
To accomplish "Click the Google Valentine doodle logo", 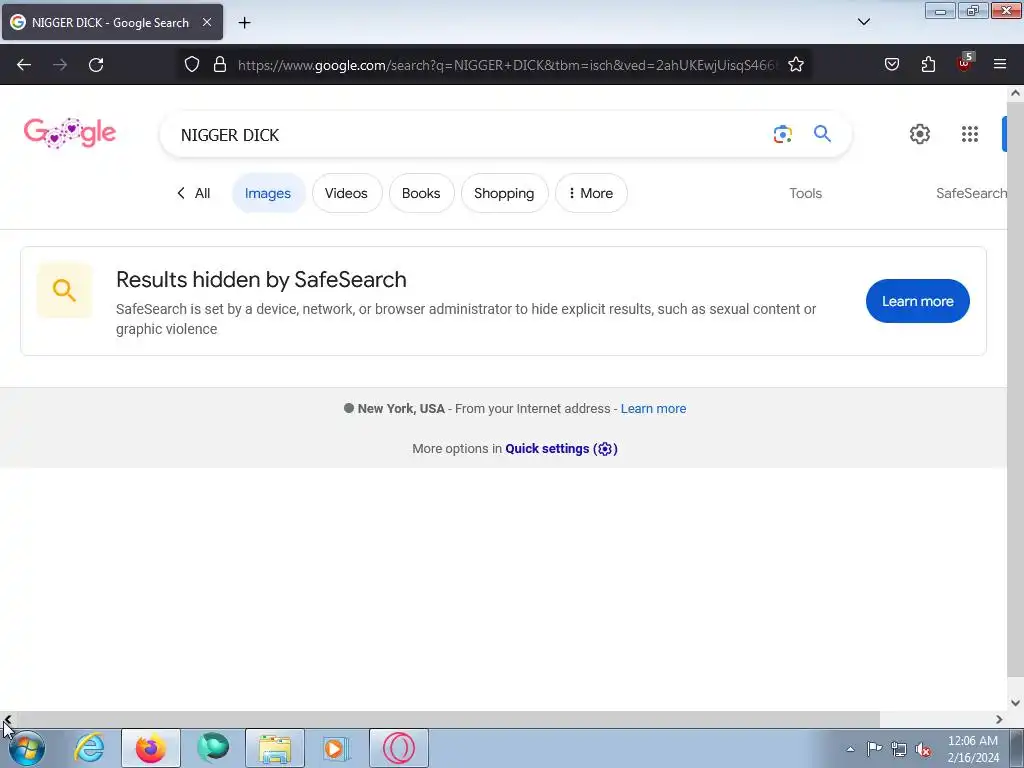I will coord(70,133).
